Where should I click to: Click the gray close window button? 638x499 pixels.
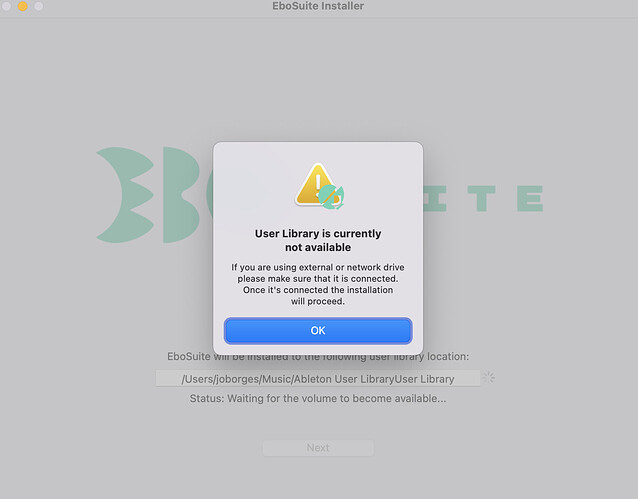[x=6, y=6]
